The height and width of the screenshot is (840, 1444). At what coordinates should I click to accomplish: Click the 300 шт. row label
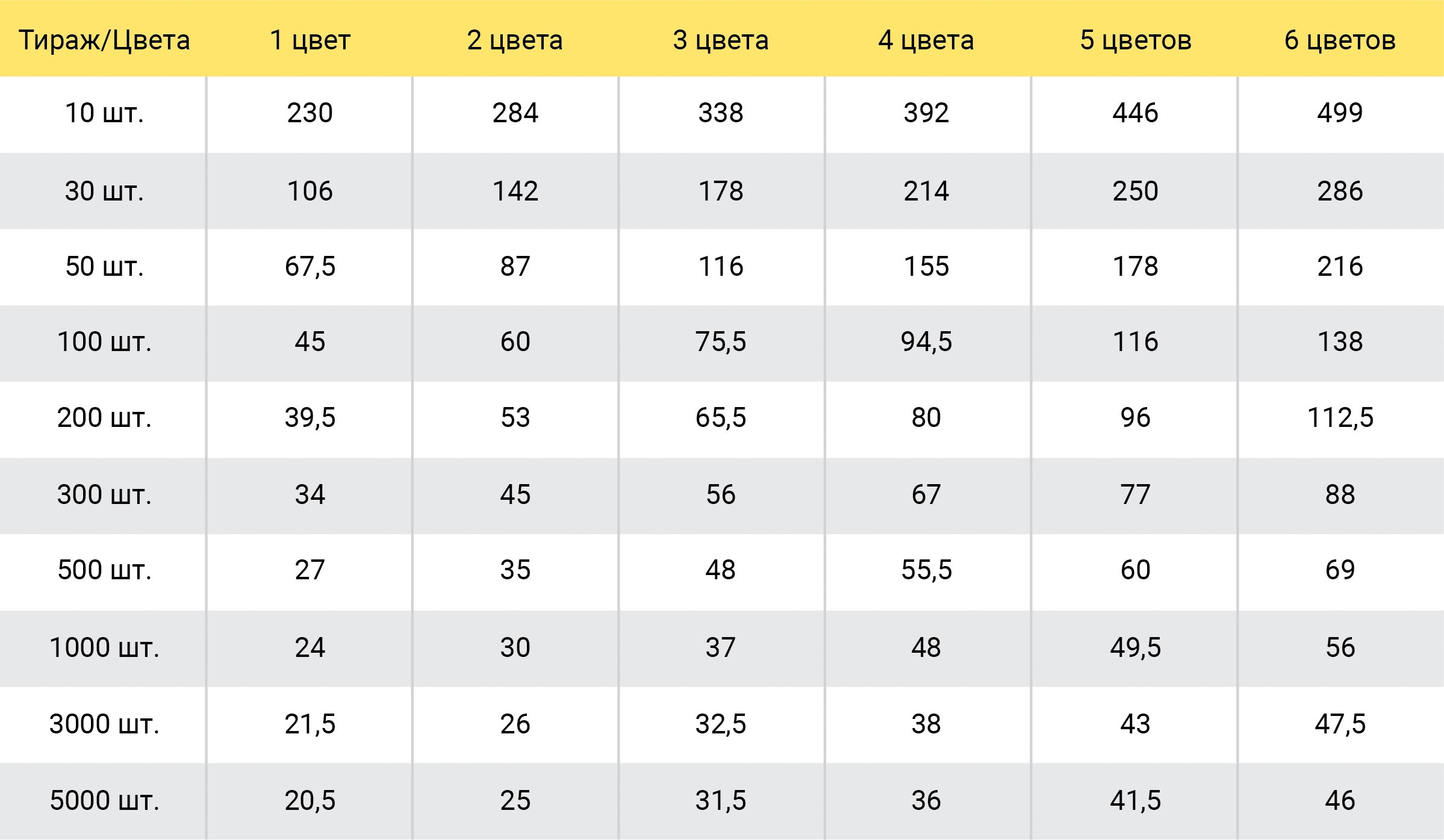click(104, 494)
